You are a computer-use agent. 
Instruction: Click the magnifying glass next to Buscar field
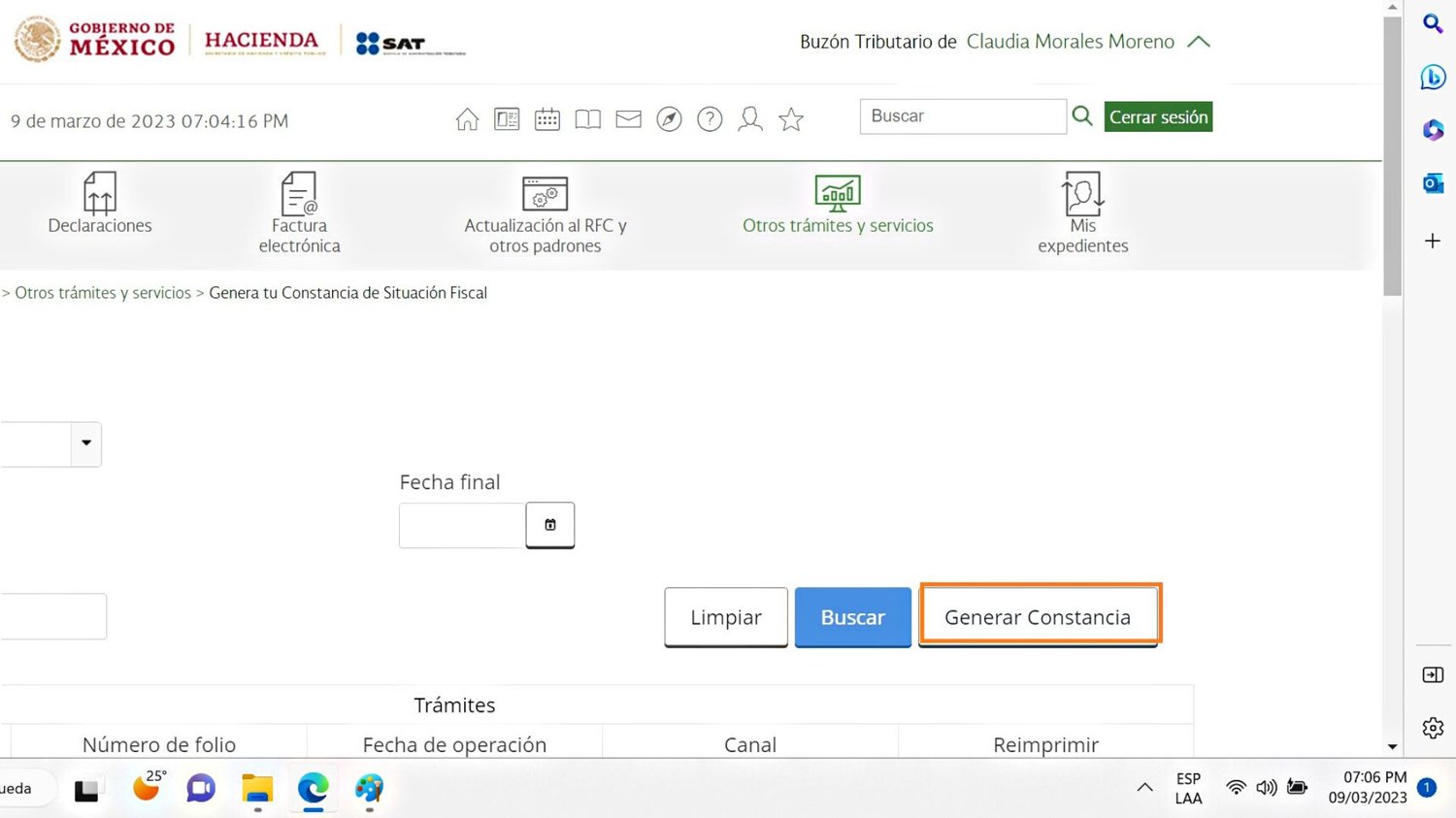(1082, 116)
